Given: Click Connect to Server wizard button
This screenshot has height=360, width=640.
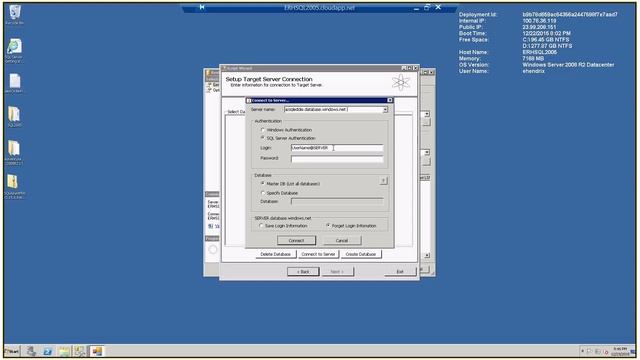Looking at the screenshot, I should pos(318,254).
